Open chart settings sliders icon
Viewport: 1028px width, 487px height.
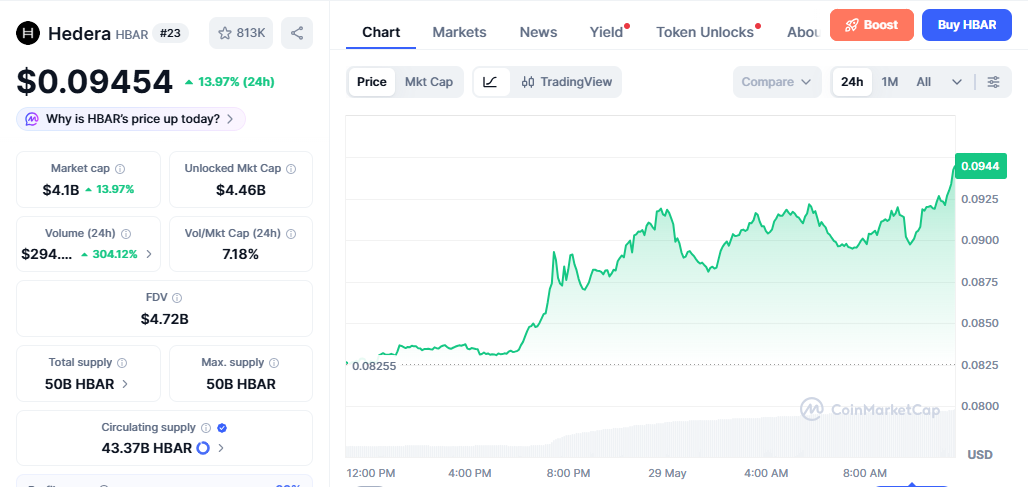pos(994,82)
